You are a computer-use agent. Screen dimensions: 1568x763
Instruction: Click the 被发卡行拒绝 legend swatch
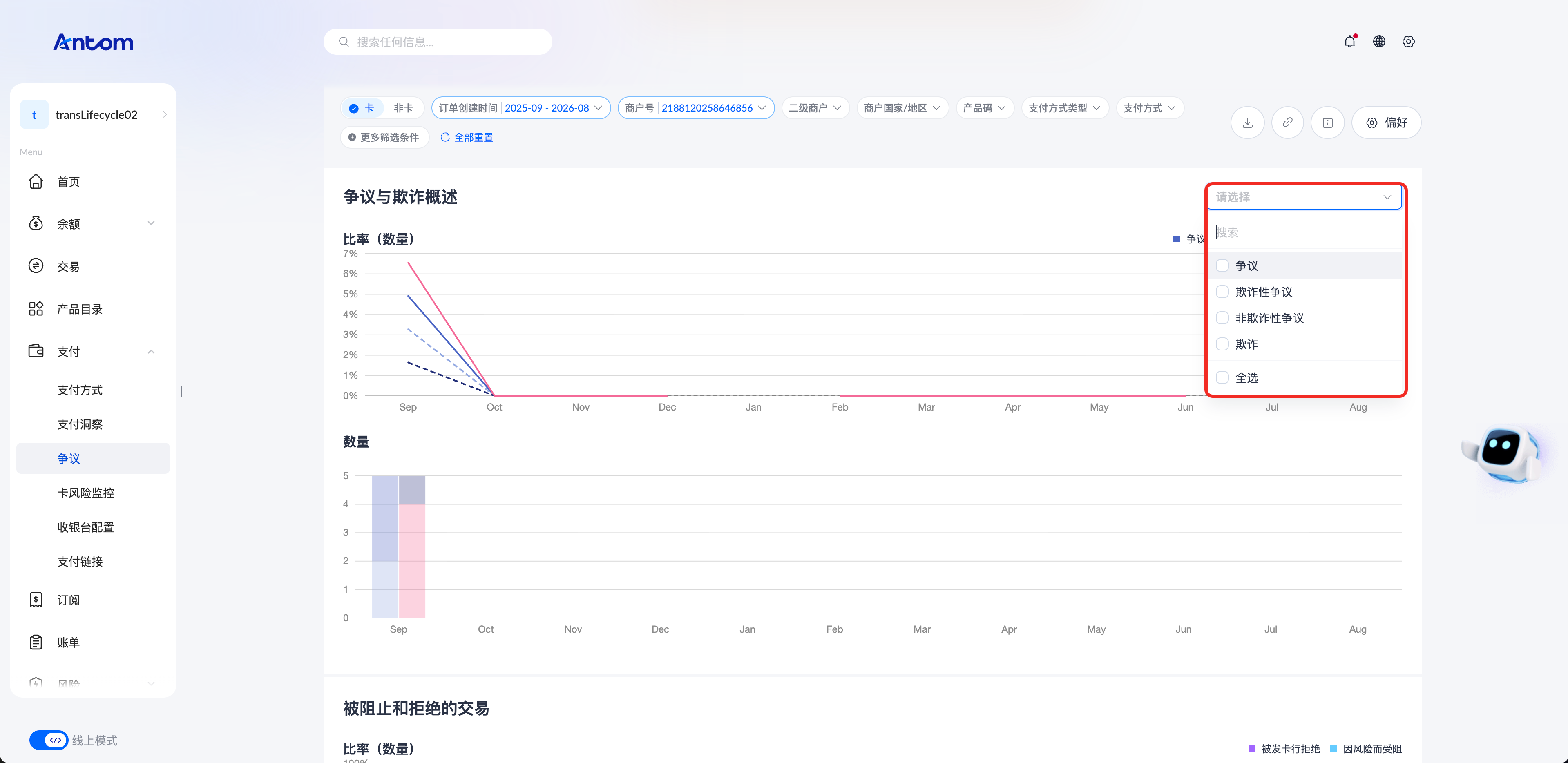[x=1251, y=748]
